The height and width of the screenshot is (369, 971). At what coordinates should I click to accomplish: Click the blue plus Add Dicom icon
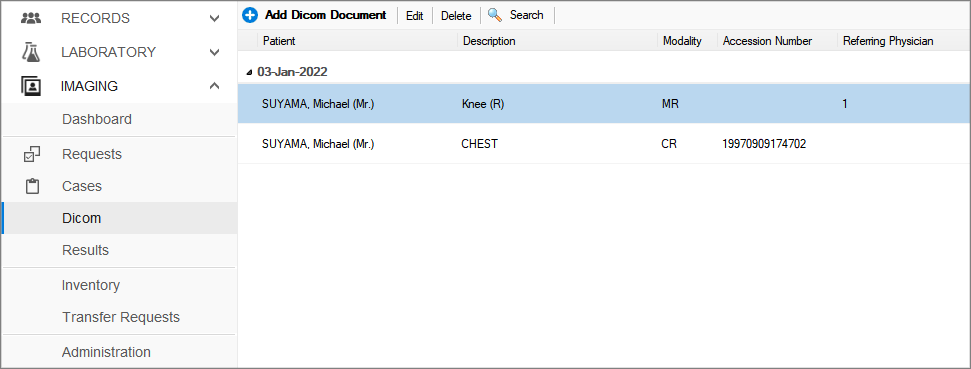(250, 15)
